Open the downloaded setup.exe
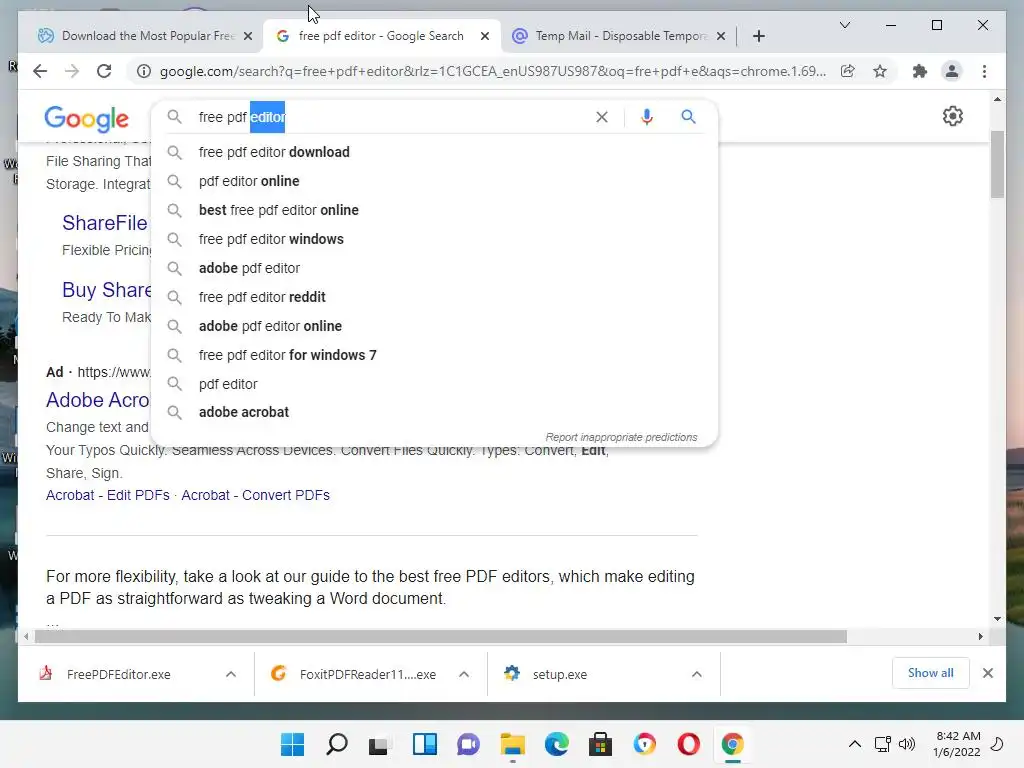This screenshot has height=768, width=1024. point(559,674)
